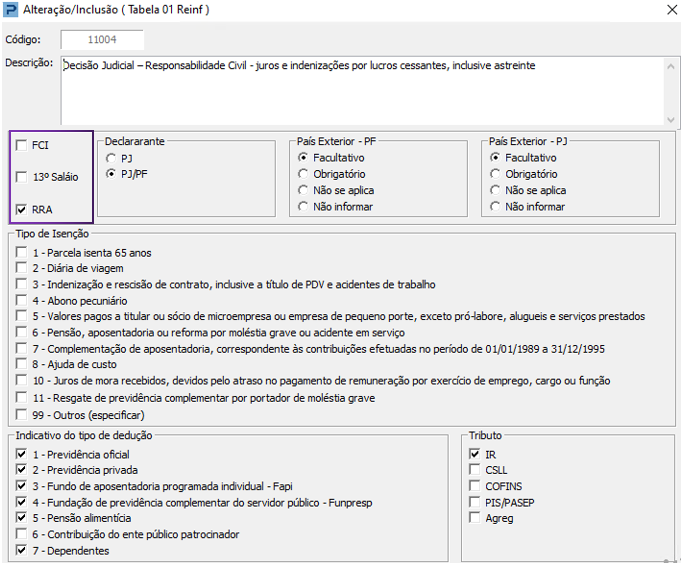Check the 13º Saláio checkbox
Viewport: 684px width, 563px height.
pyautogui.click(x=21, y=177)
